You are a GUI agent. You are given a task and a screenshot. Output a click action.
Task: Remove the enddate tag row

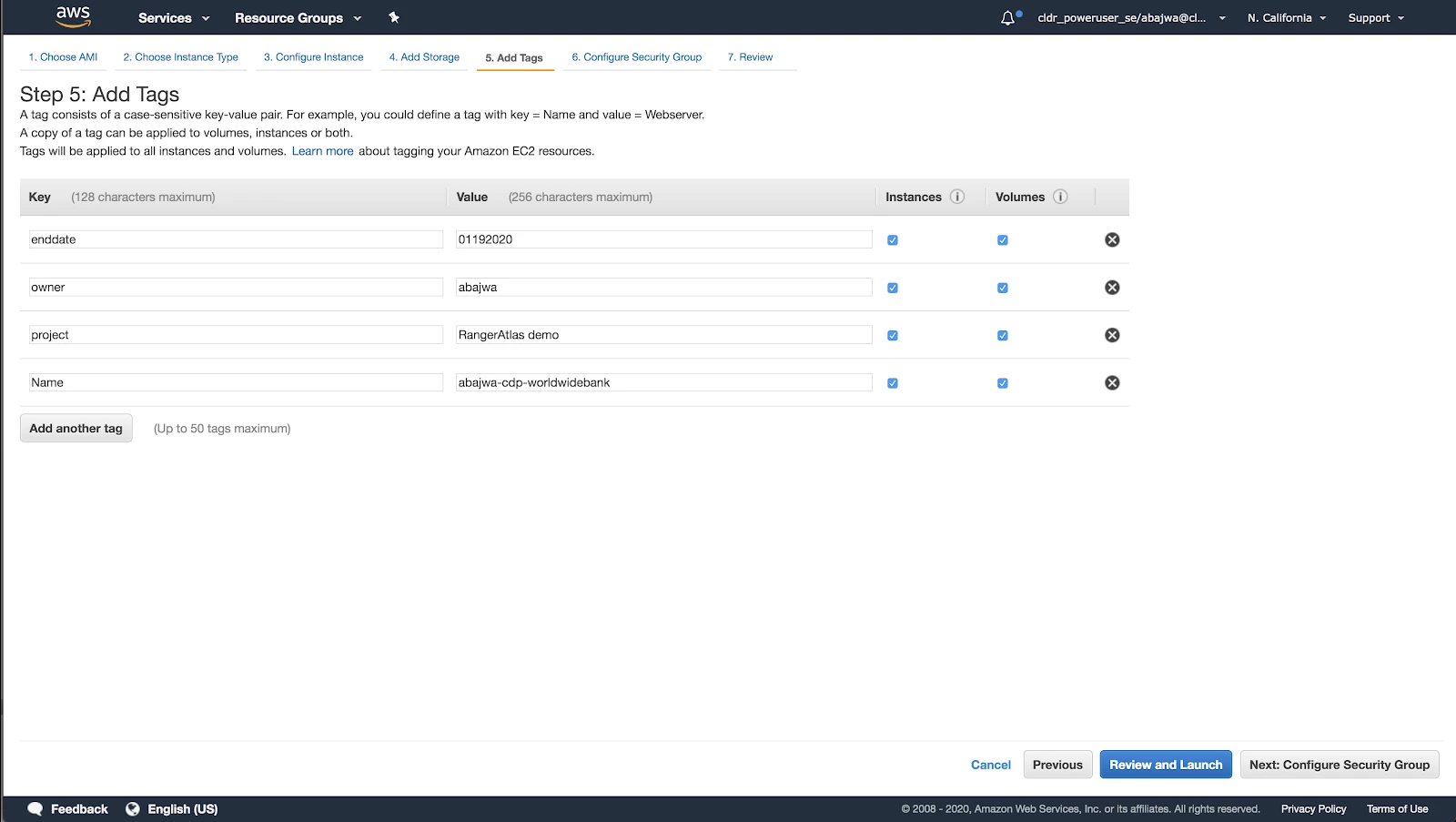tap(1112, 239)
